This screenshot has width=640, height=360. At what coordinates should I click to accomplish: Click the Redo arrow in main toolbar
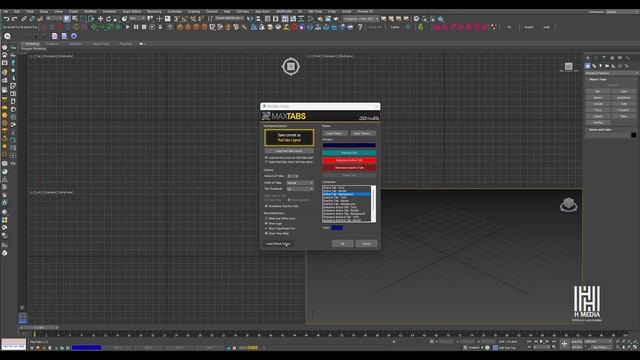(x=14, y=19)
